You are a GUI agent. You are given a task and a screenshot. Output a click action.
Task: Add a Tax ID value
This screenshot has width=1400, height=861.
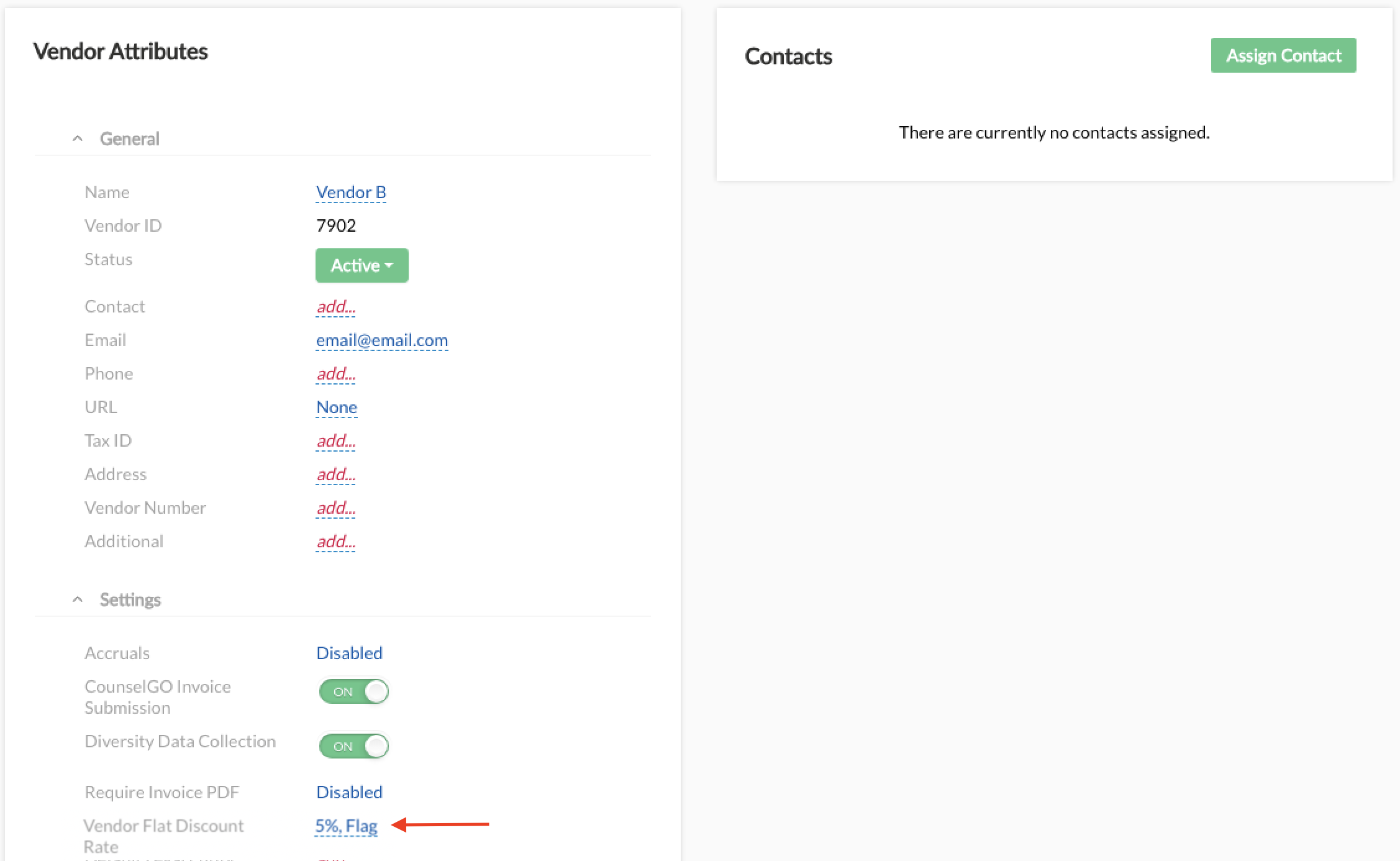click(335, 441)
